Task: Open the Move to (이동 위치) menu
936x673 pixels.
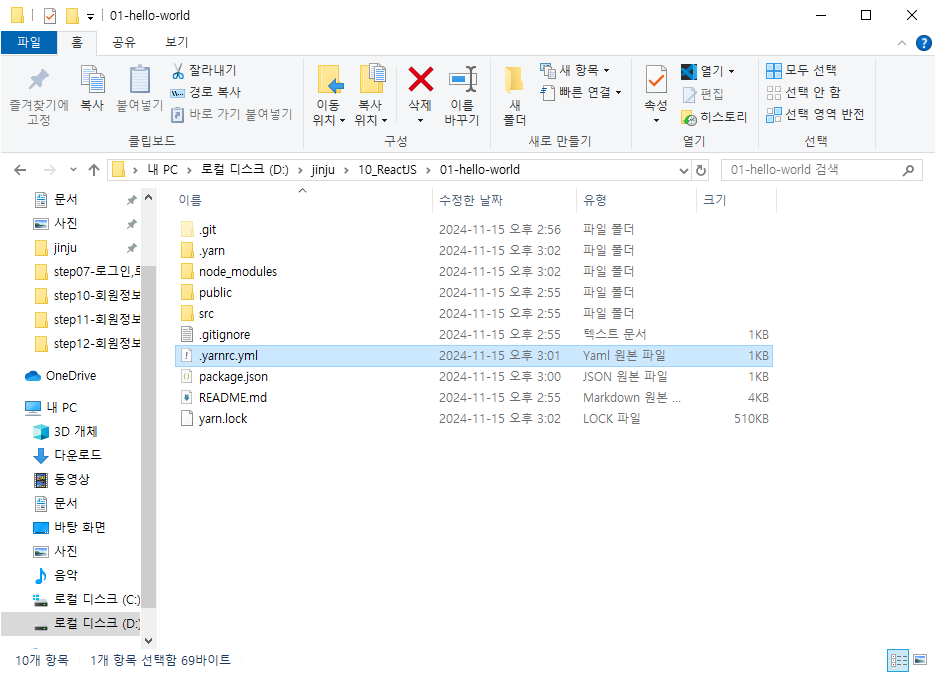Action: (329, 96)
